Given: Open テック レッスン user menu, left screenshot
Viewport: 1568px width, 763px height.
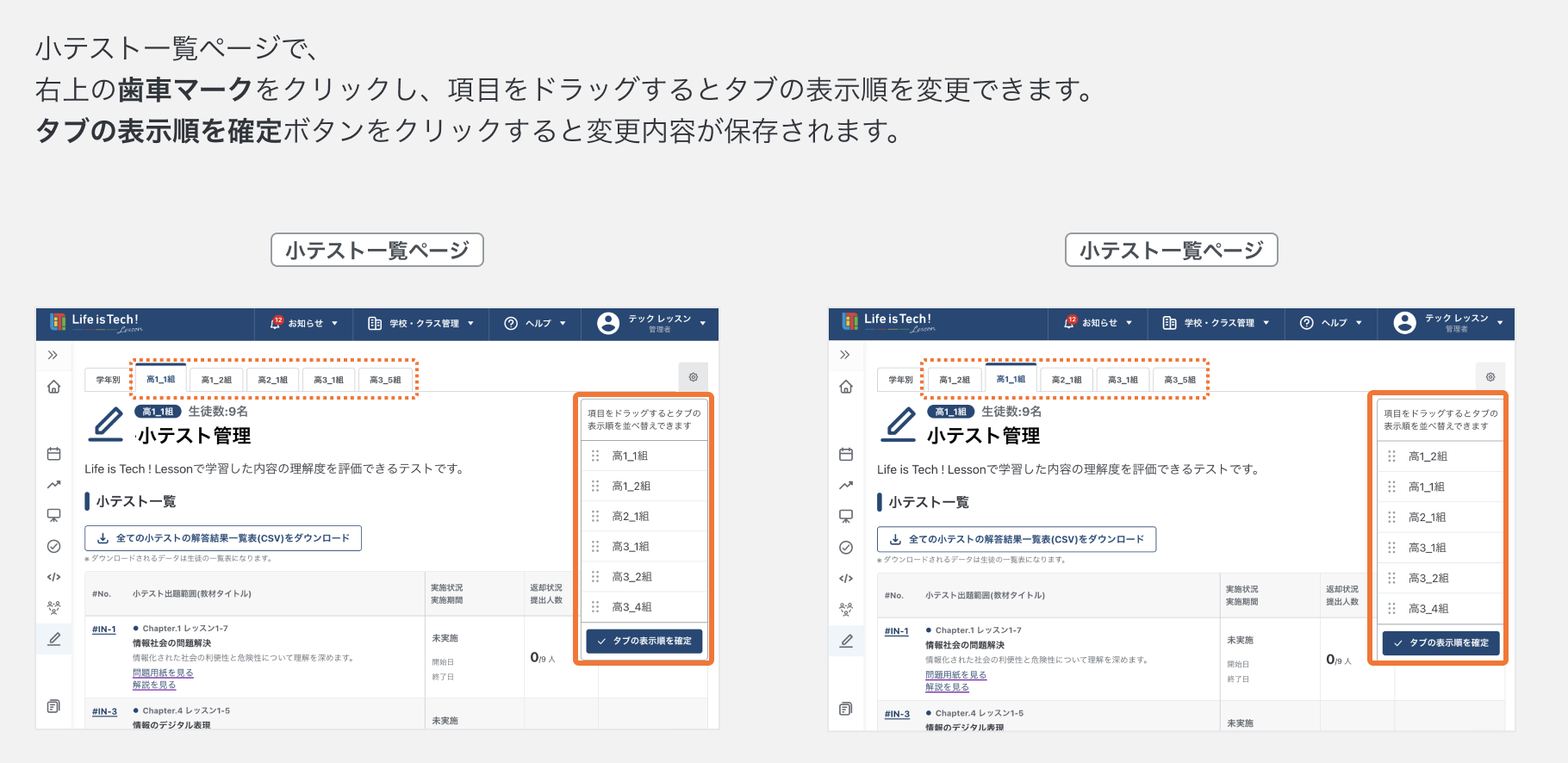Looking at the screenshot, I should point(651,324).
